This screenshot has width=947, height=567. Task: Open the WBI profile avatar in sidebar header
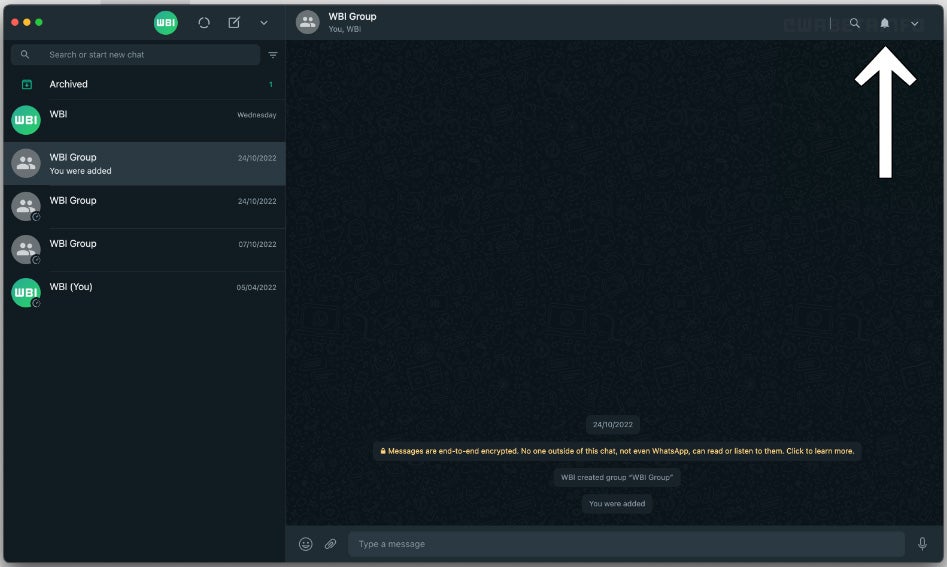166,22
